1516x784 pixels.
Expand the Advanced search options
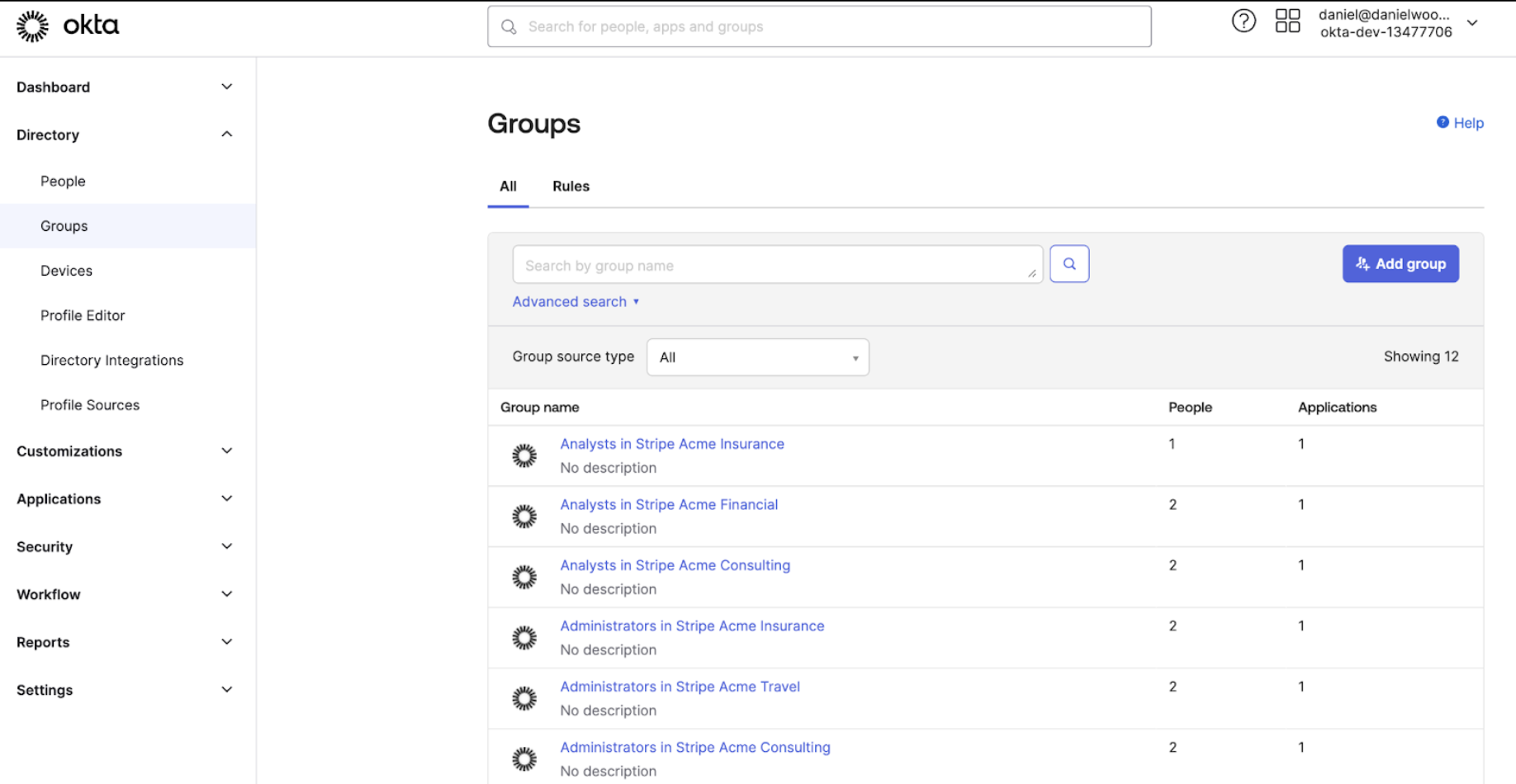click(x=576, y=302)
